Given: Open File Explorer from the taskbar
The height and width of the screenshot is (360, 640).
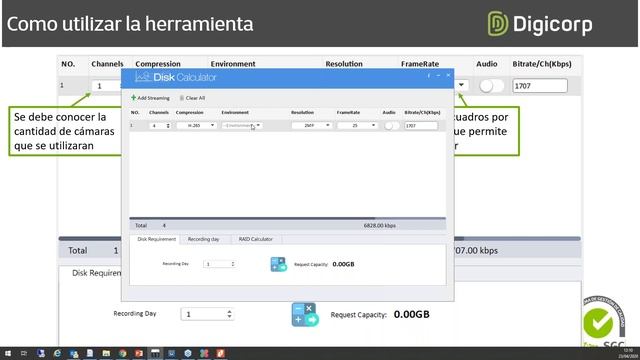Looking at the screenshot, I should pyautogui.click(x=106, y=353).
